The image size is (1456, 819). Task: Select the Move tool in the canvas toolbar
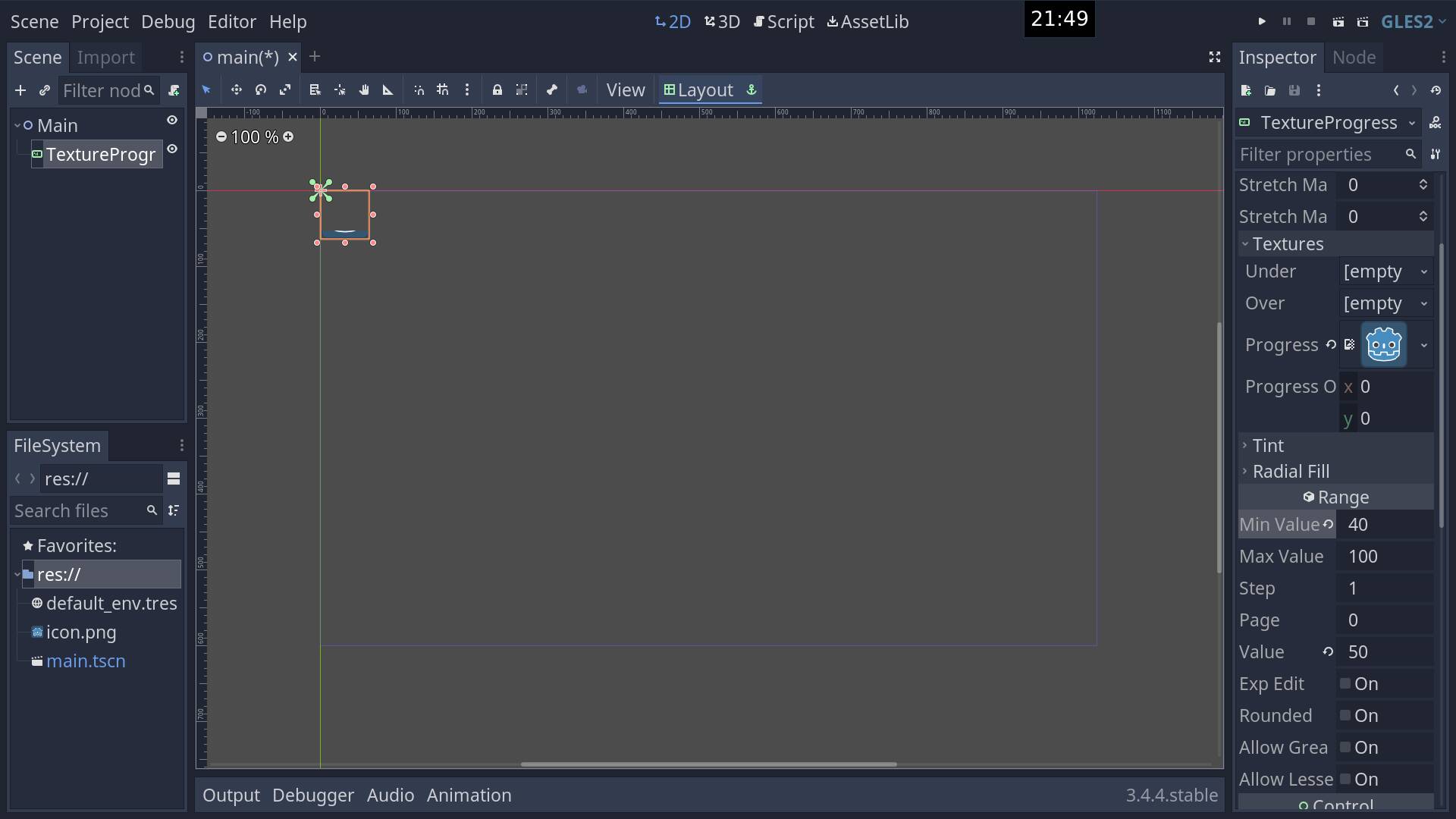(x=236, y=89)
